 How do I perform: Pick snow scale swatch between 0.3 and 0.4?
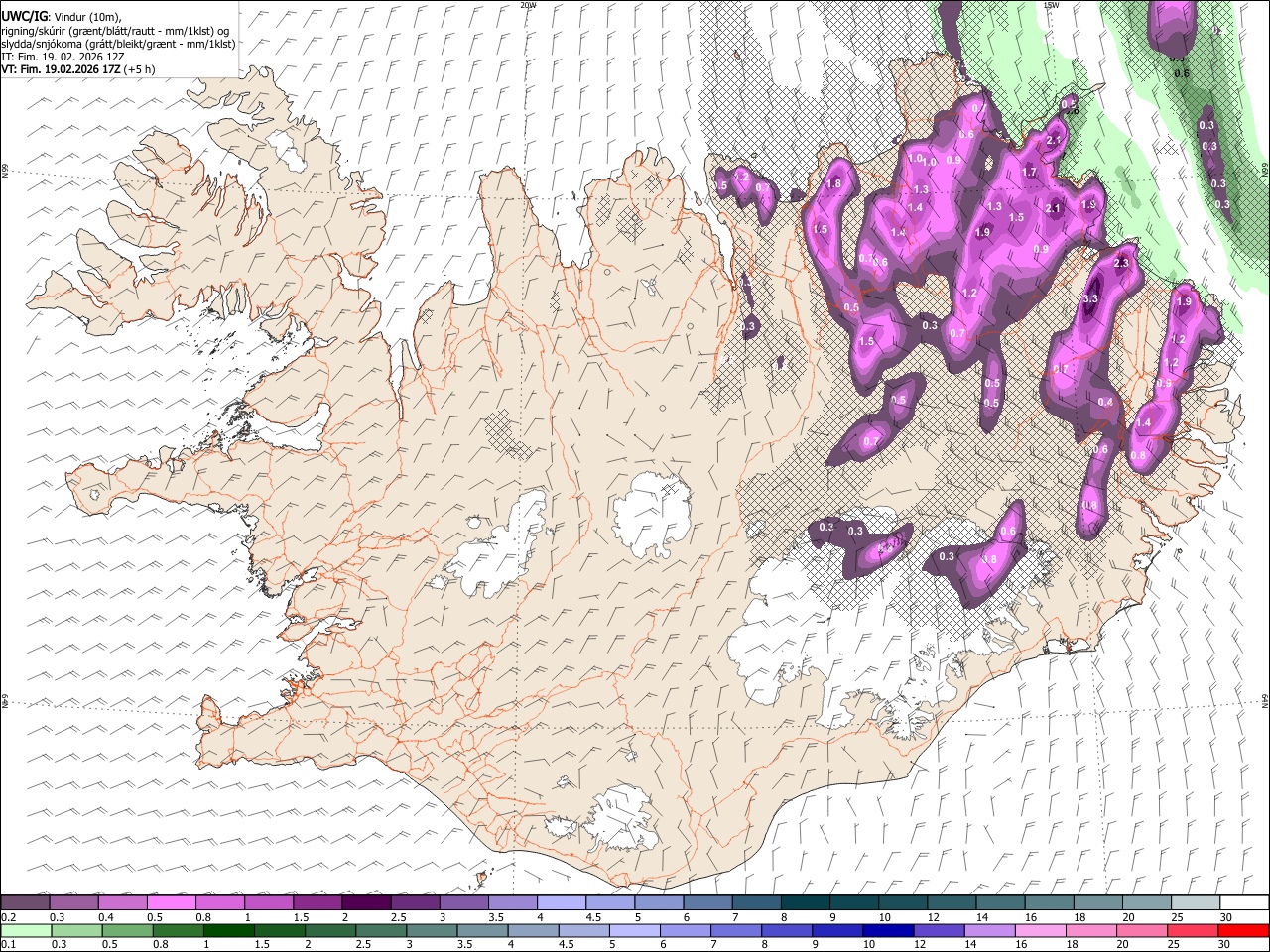tap(73, 902)
